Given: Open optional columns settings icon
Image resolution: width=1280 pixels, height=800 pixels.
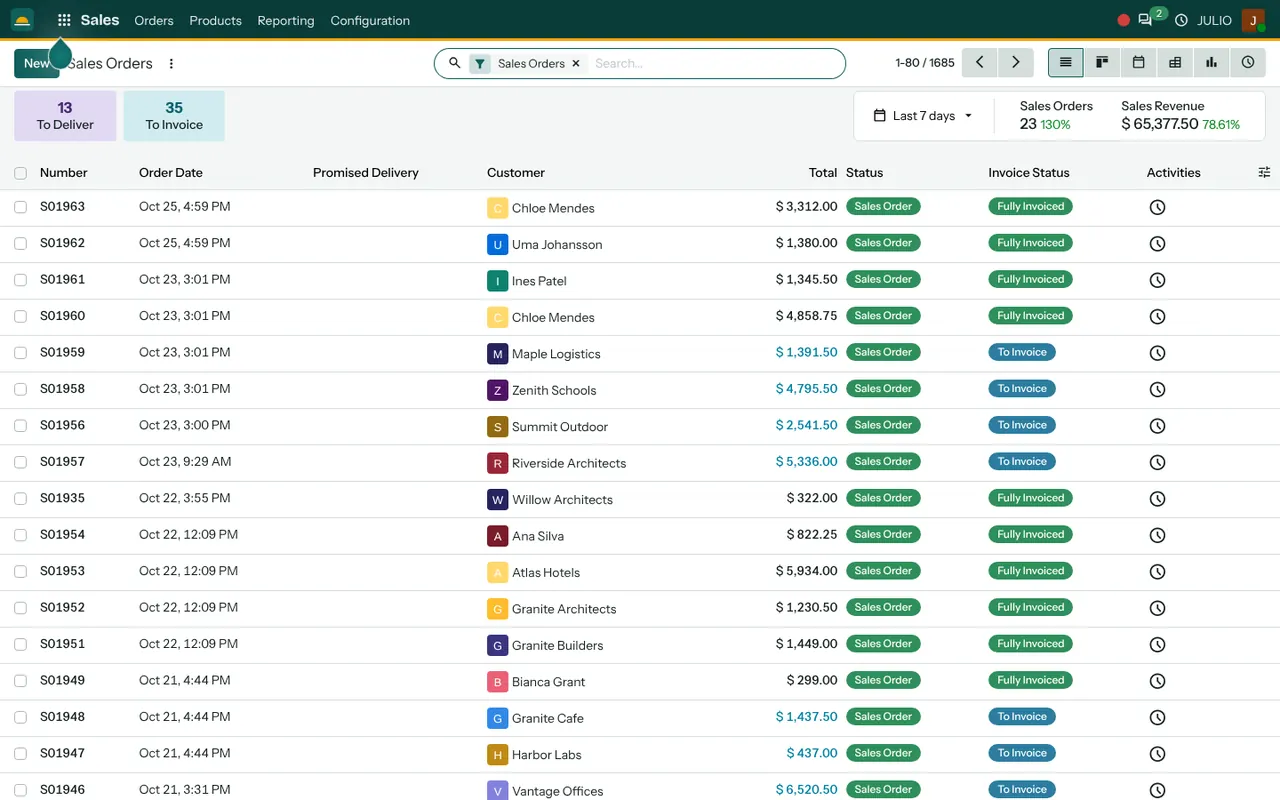Looking at the screenshot, I should [1264, 173].
